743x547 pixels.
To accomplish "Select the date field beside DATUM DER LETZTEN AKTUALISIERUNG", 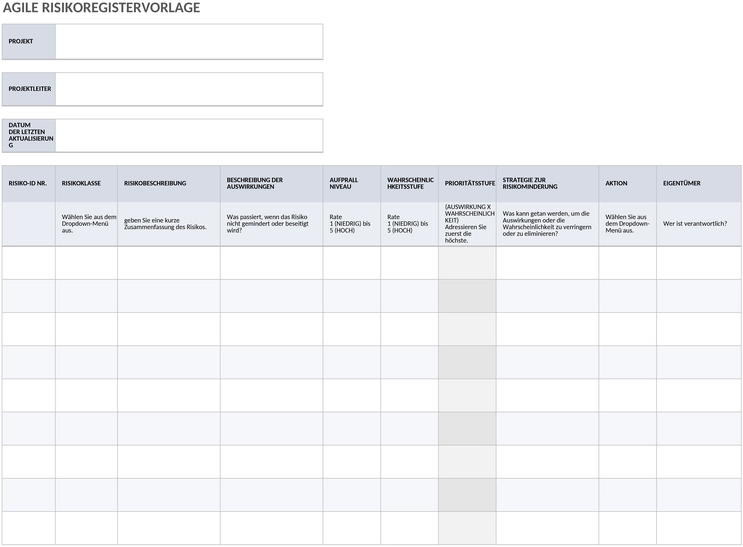I will click(189, 136).
